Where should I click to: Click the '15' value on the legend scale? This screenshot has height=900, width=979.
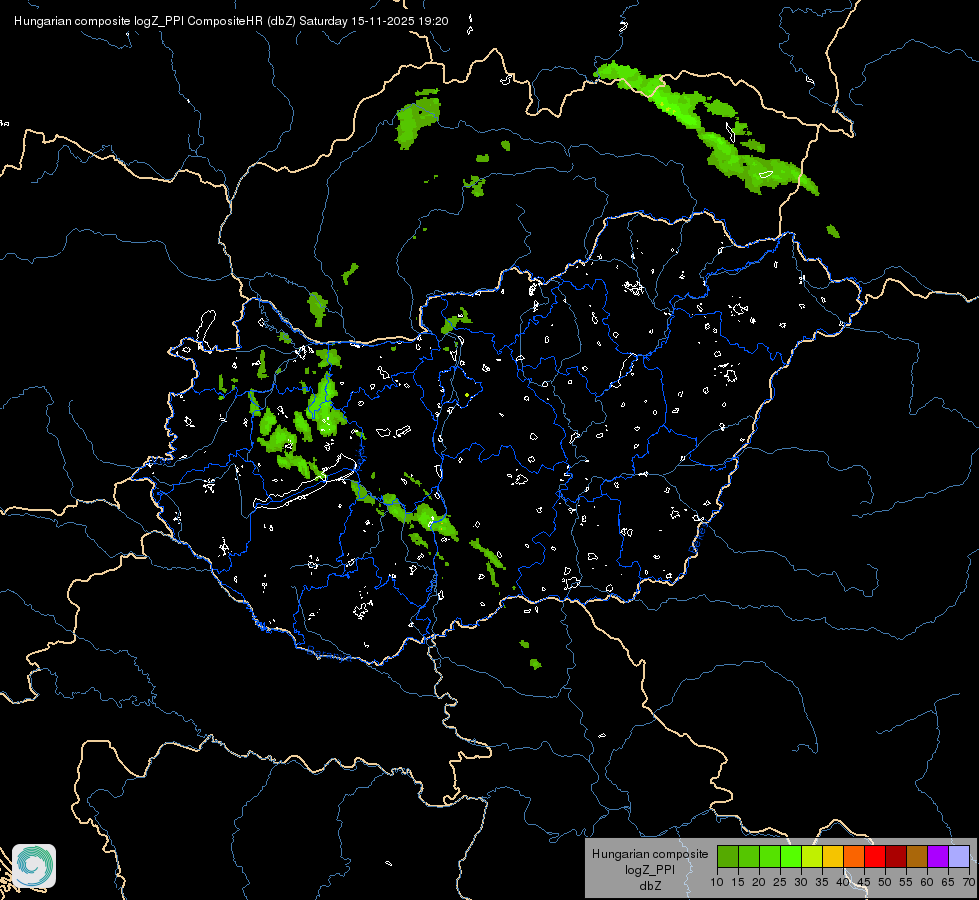pos(738,883)
